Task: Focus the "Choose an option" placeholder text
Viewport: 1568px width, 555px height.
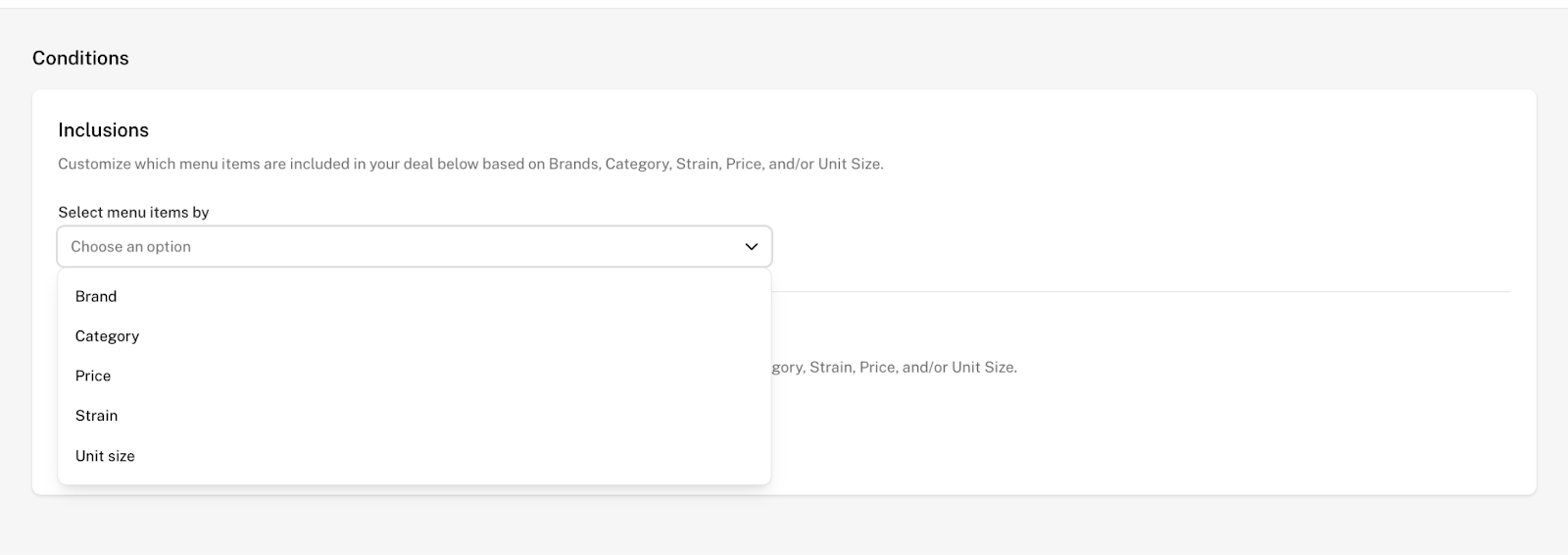Action: (130, 247)
